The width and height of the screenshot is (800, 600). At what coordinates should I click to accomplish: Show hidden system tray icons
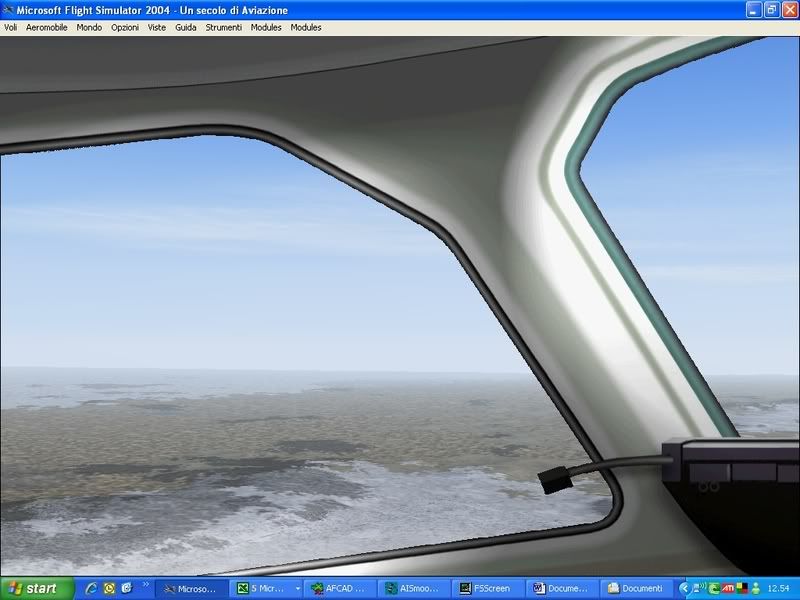[x=684, y=588]
